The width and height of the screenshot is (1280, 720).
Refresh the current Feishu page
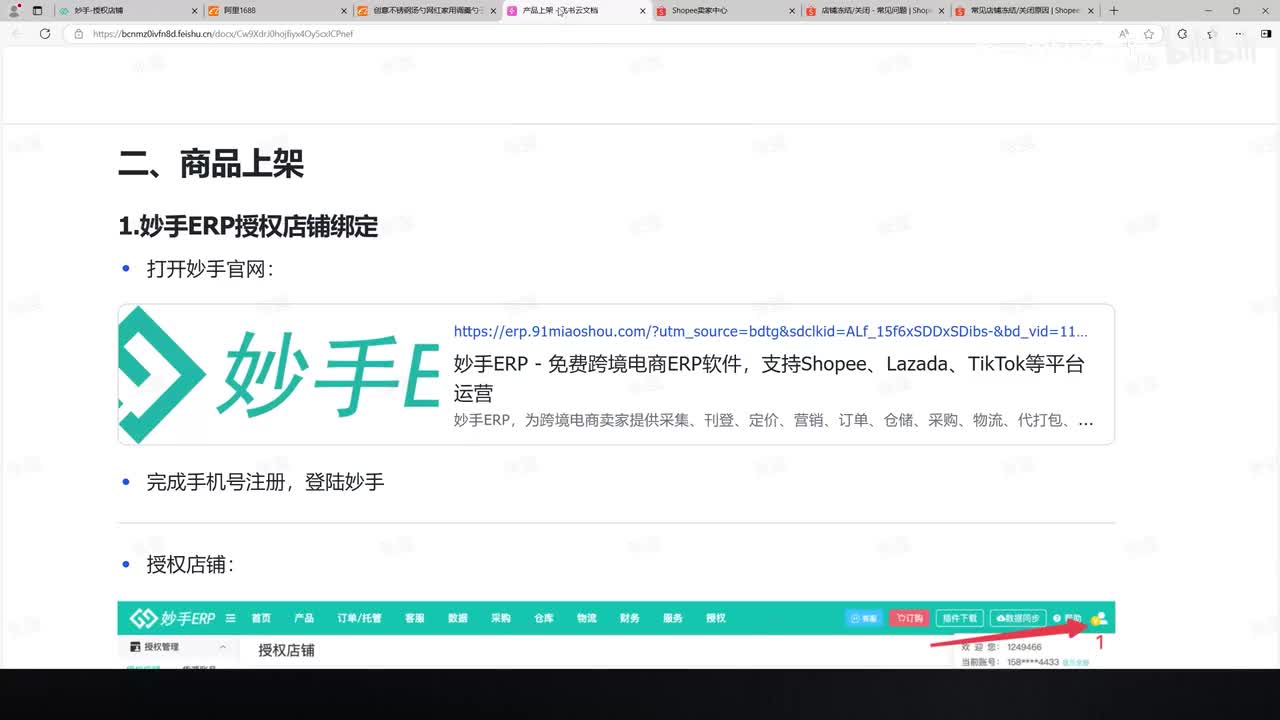tap(45, 33)
